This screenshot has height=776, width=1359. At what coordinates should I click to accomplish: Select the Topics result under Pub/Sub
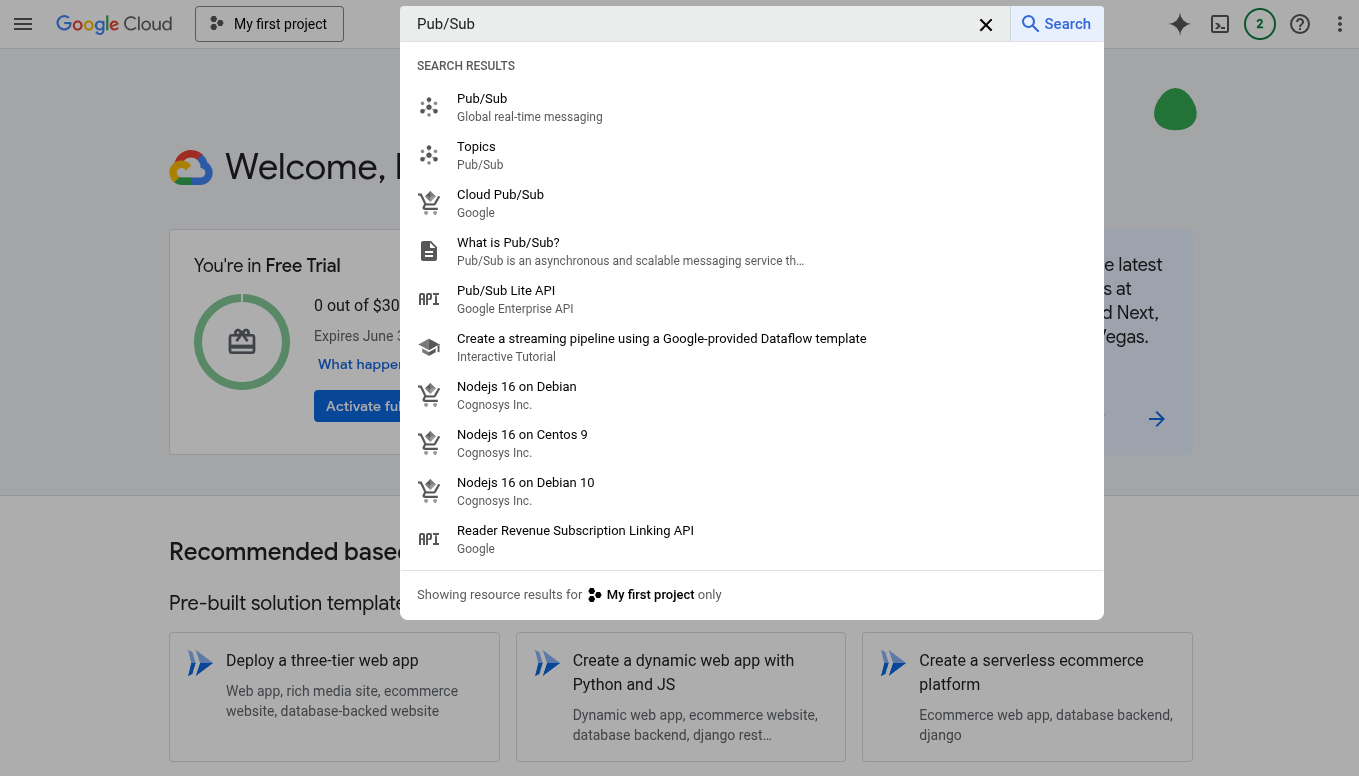pyautogui.click(x=476, y=154)
